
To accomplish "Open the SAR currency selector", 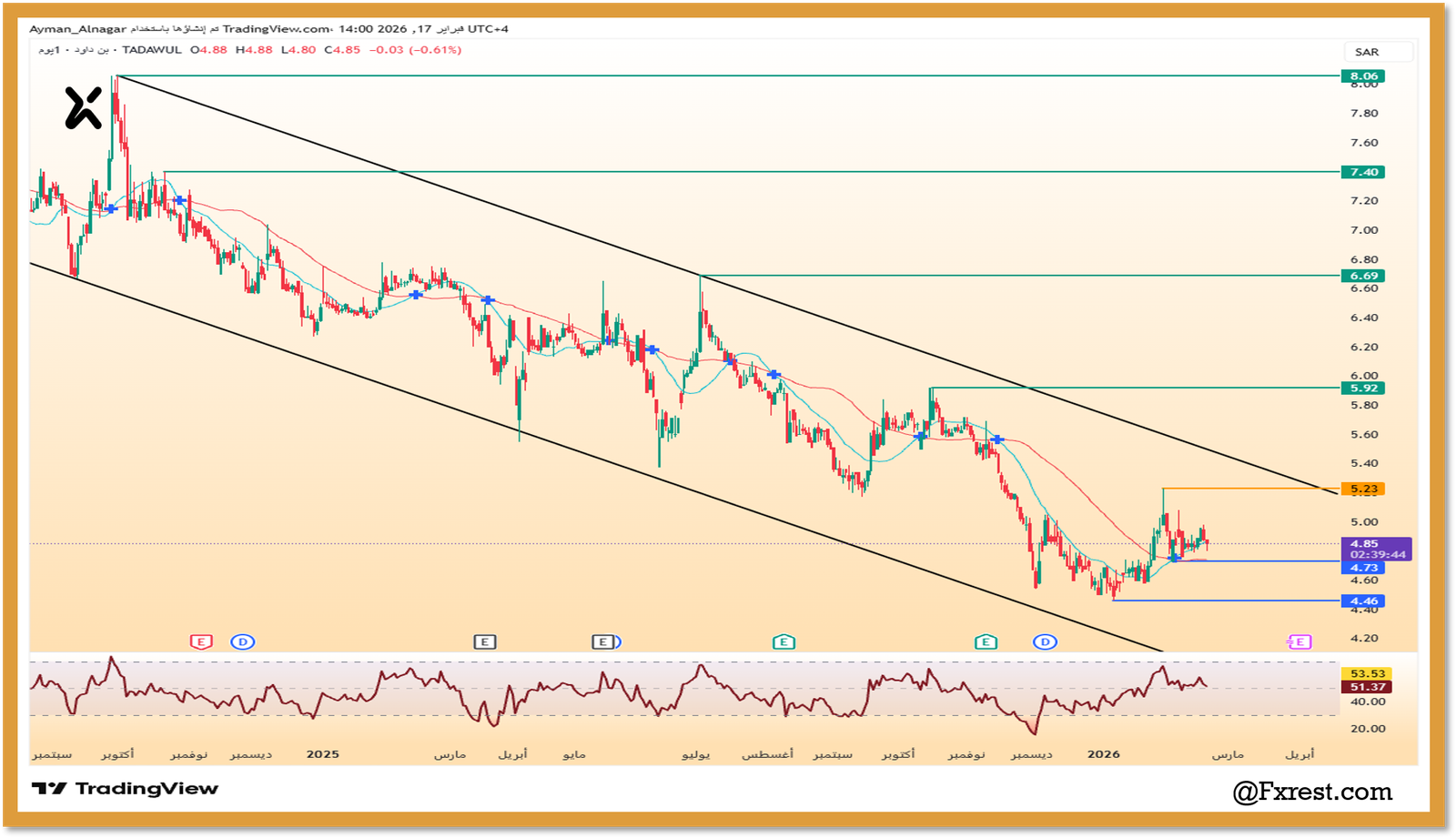I will coord(1367,52).
